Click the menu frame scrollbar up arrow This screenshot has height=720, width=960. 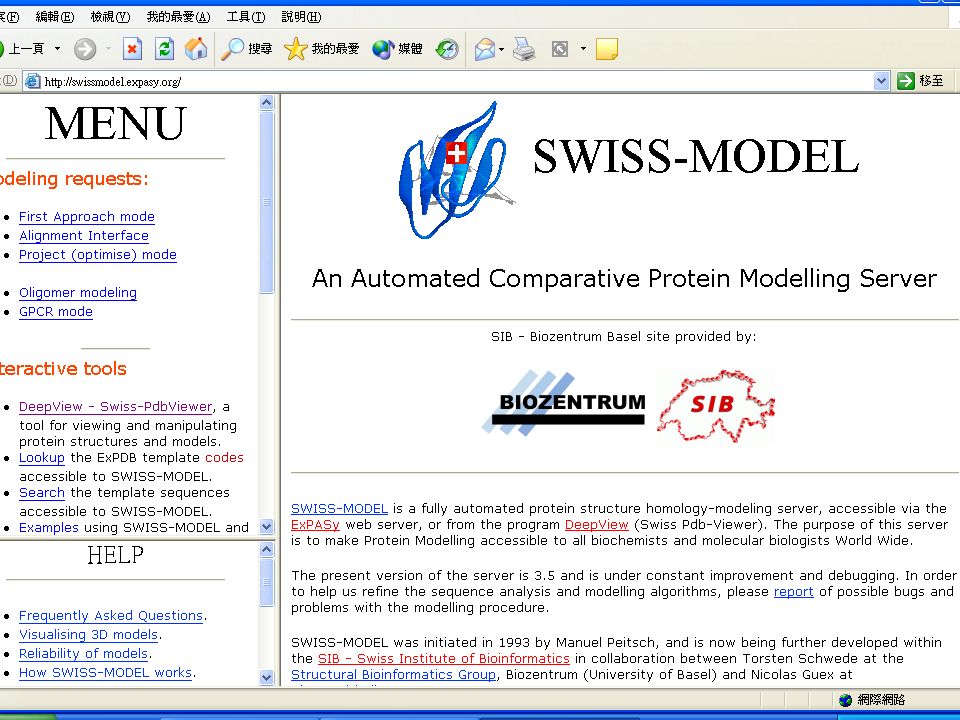tap(266, 102)
